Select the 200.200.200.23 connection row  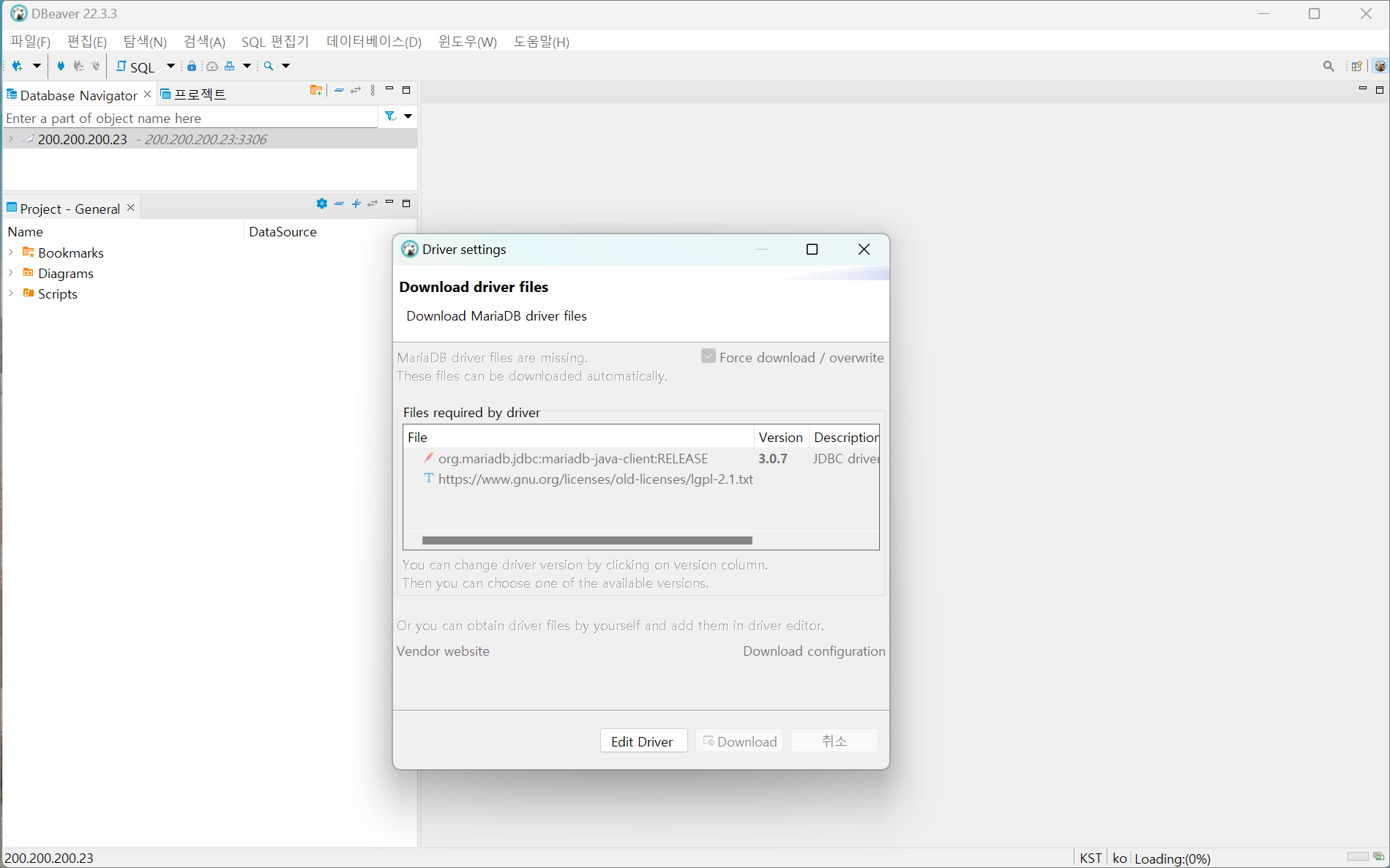[210, 139]
